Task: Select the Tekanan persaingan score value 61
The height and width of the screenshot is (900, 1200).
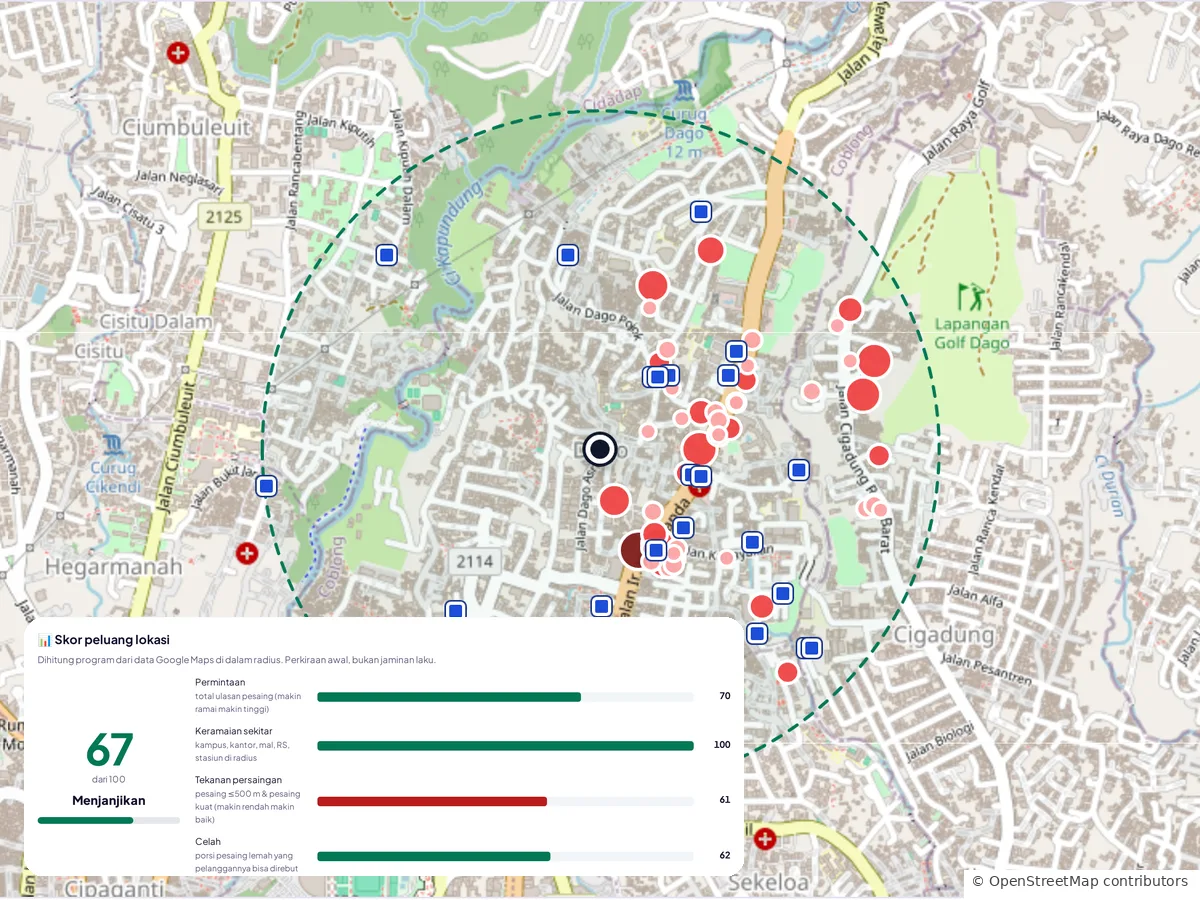Action: click(x=725, y=800)
